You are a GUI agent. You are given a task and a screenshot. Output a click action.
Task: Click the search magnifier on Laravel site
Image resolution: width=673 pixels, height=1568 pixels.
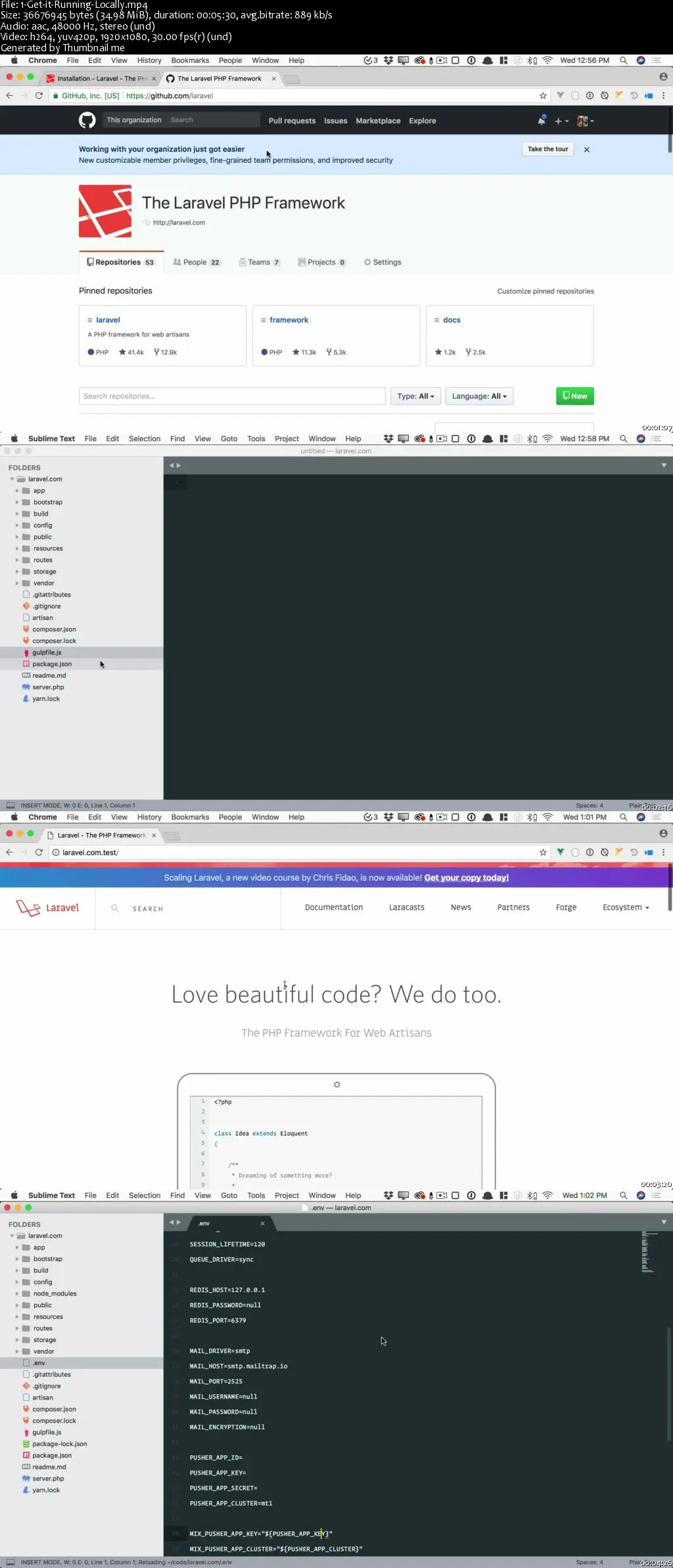point(115,908)
